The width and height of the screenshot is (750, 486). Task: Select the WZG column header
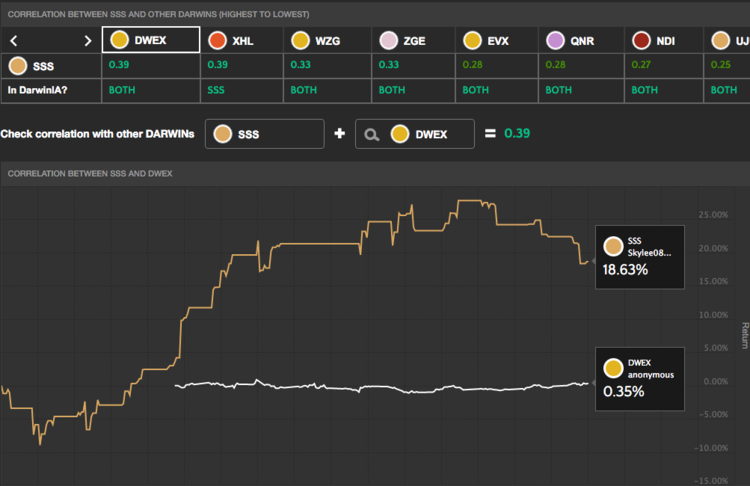[x=327, y=40]
